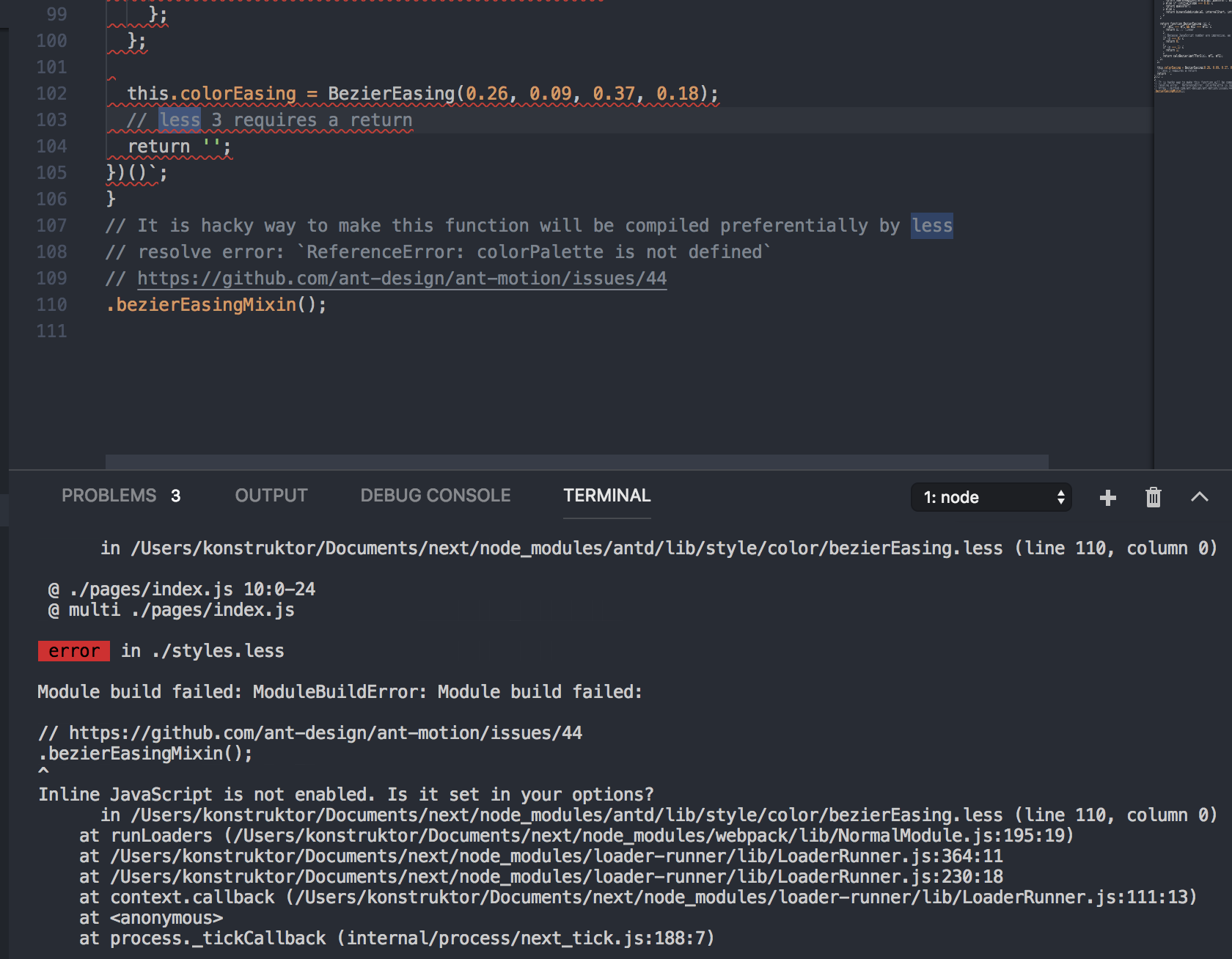Follow the ant-motion issues link on line 109

click(402, 279)
